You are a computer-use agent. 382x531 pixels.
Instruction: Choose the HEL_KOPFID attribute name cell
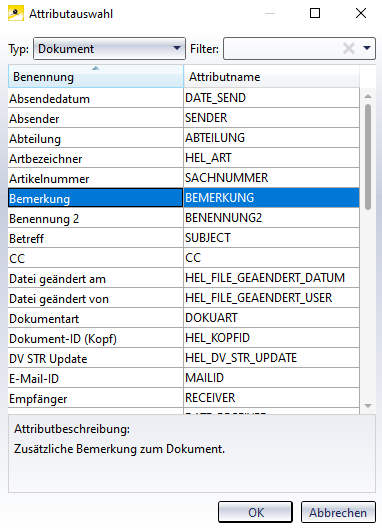tap(271, 338)
